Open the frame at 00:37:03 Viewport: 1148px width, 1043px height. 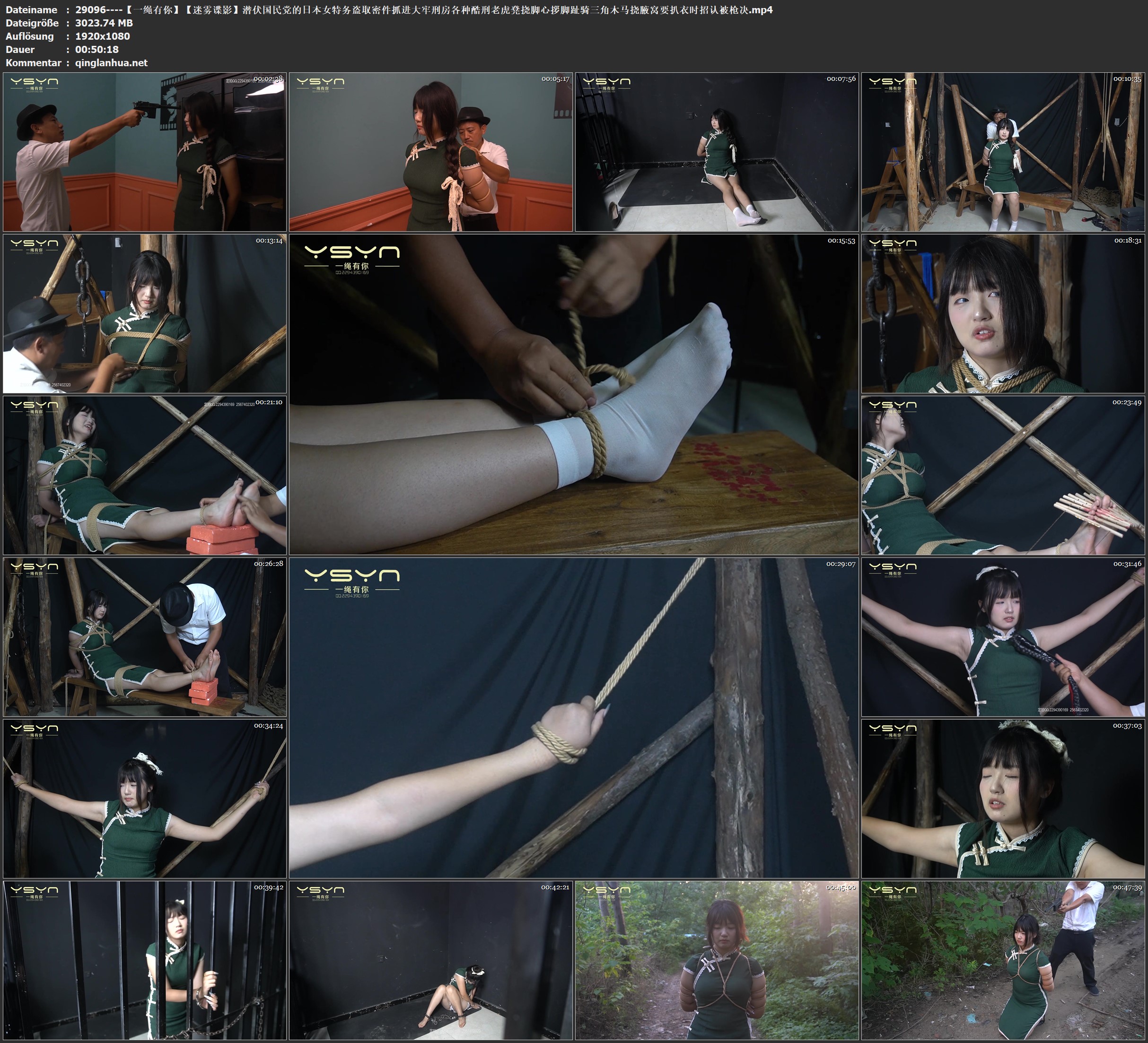(1002, 798)
